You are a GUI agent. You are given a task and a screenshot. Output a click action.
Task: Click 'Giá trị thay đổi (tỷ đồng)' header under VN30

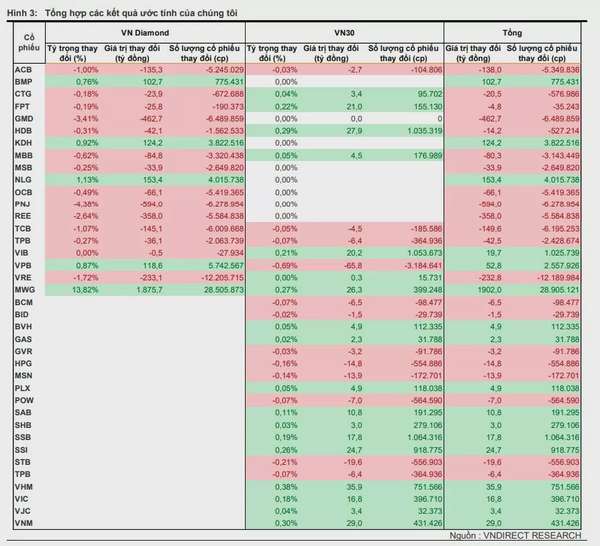pyautogui.click(x=331, y=53)
